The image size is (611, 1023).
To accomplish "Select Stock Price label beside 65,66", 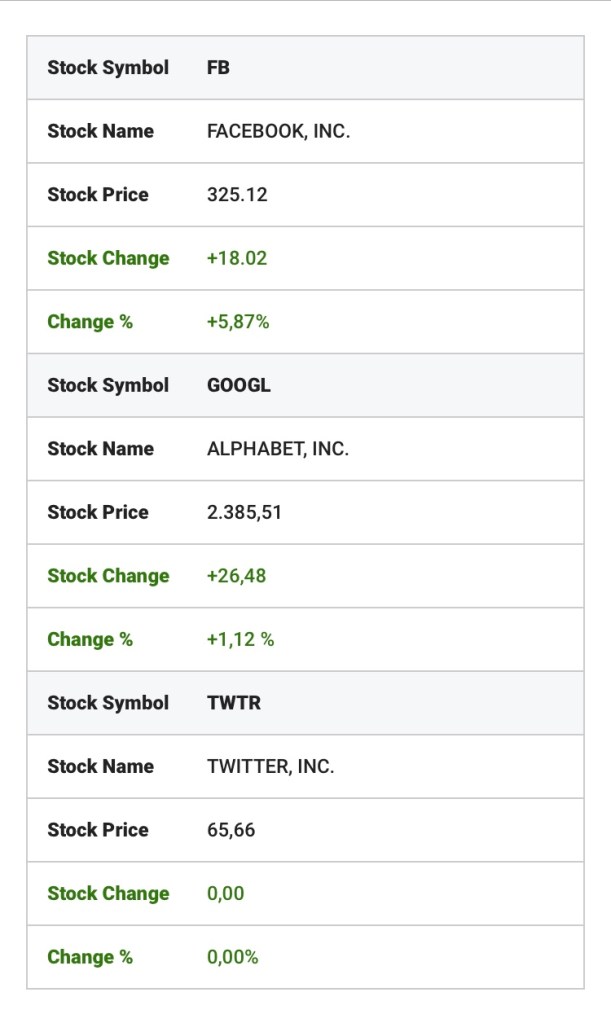I will point(97,830).
